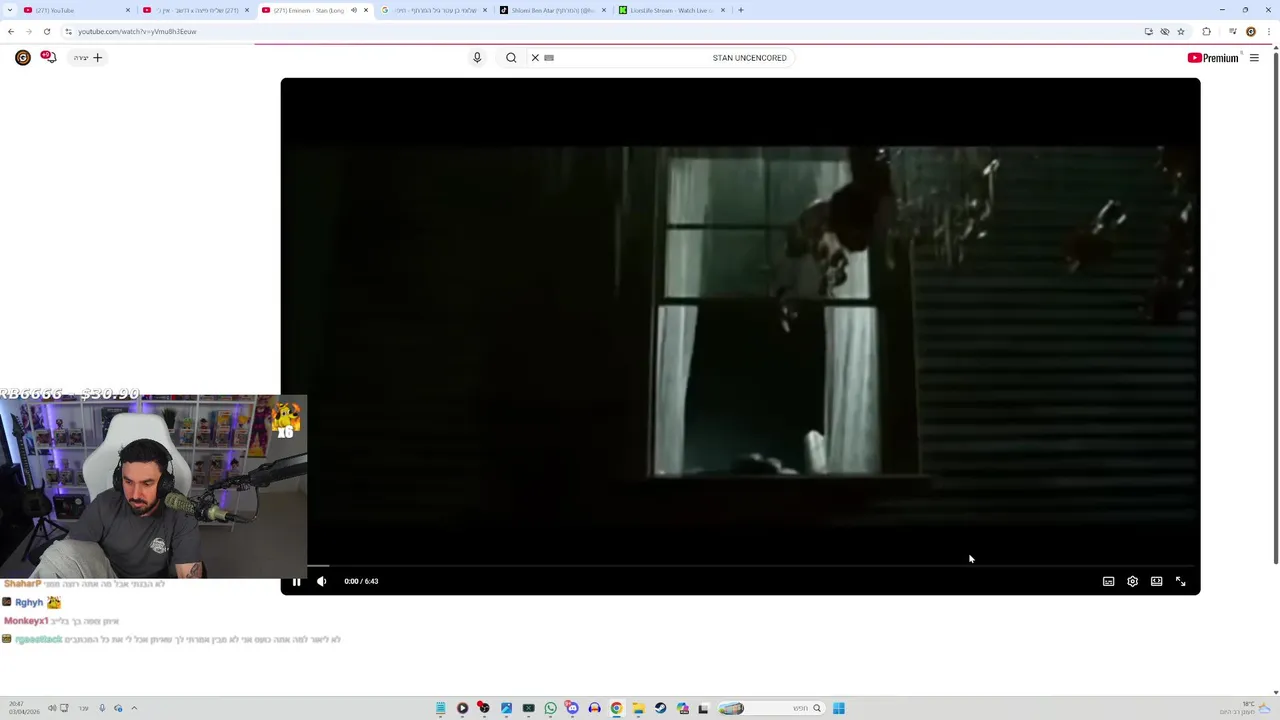Open the YouTube Premium logo home link
This screenshot has width=1280, height=720.
coord(1213,58)
